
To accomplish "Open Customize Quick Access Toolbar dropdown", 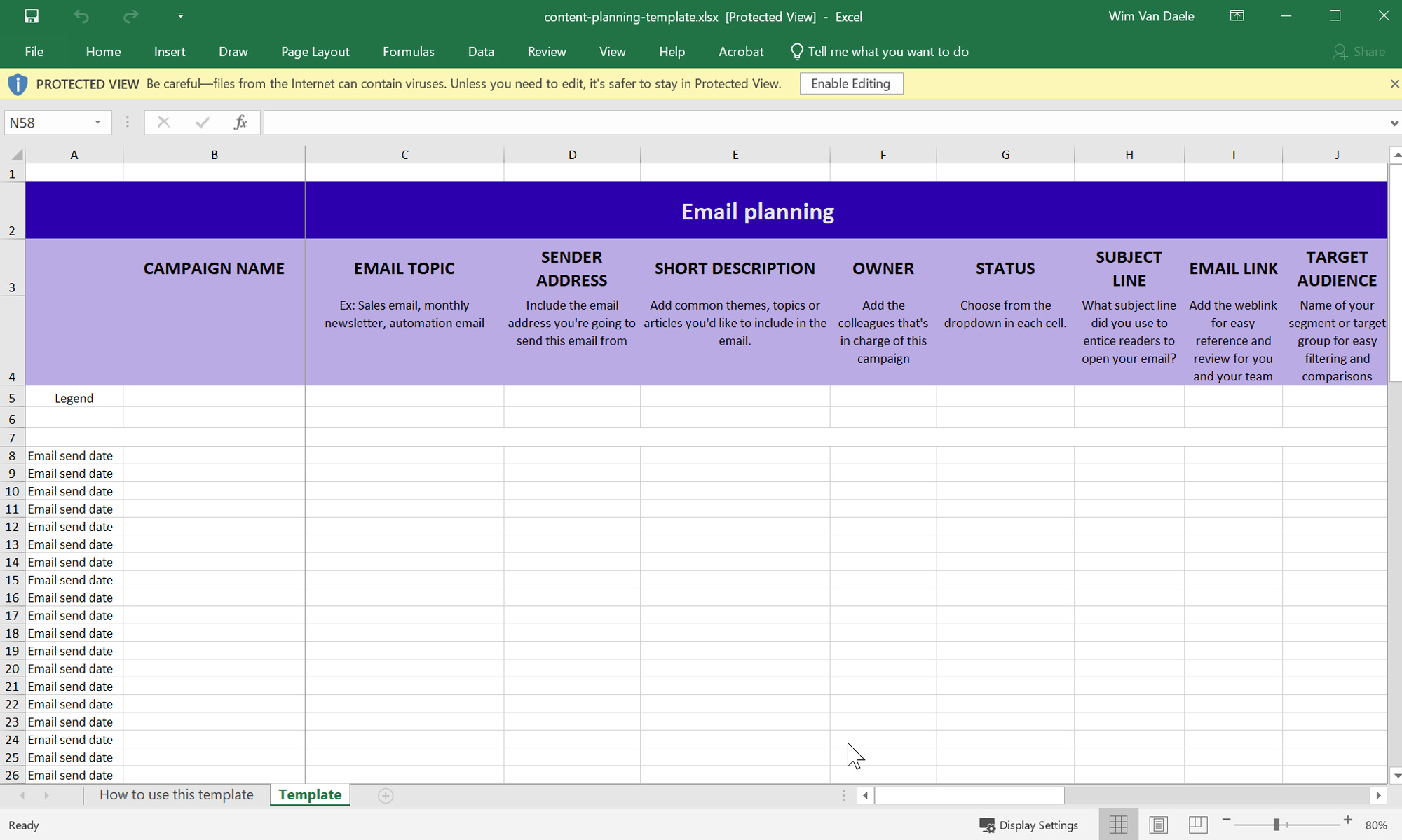I will click(181, 15).
